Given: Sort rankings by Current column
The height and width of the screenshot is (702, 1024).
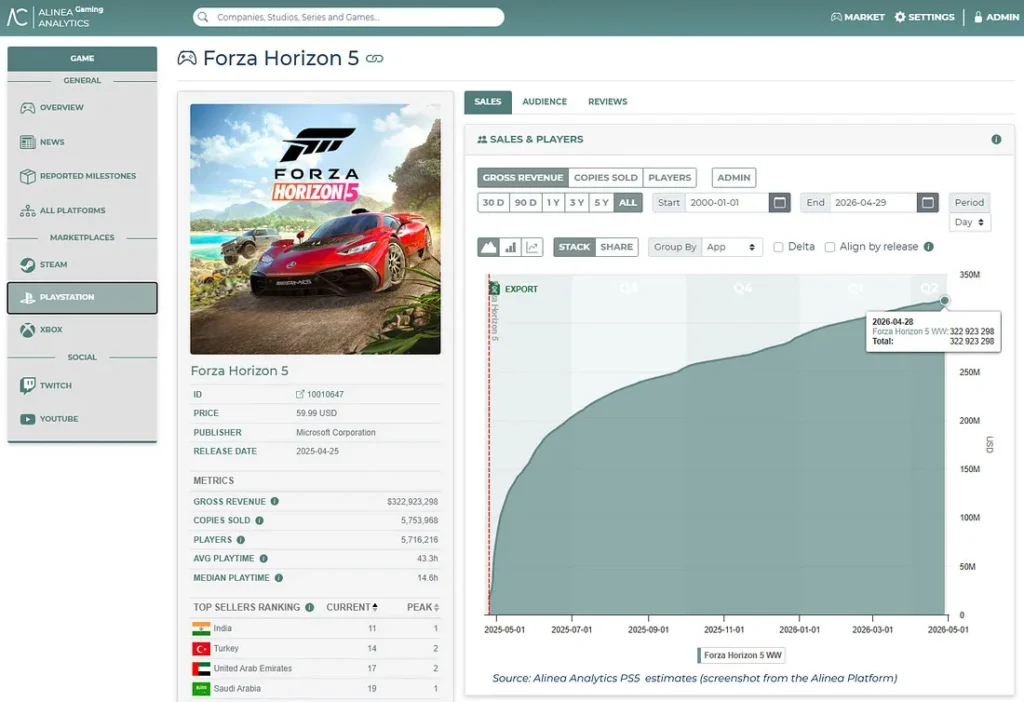Looking at the screenshot, I should point(352,607).
